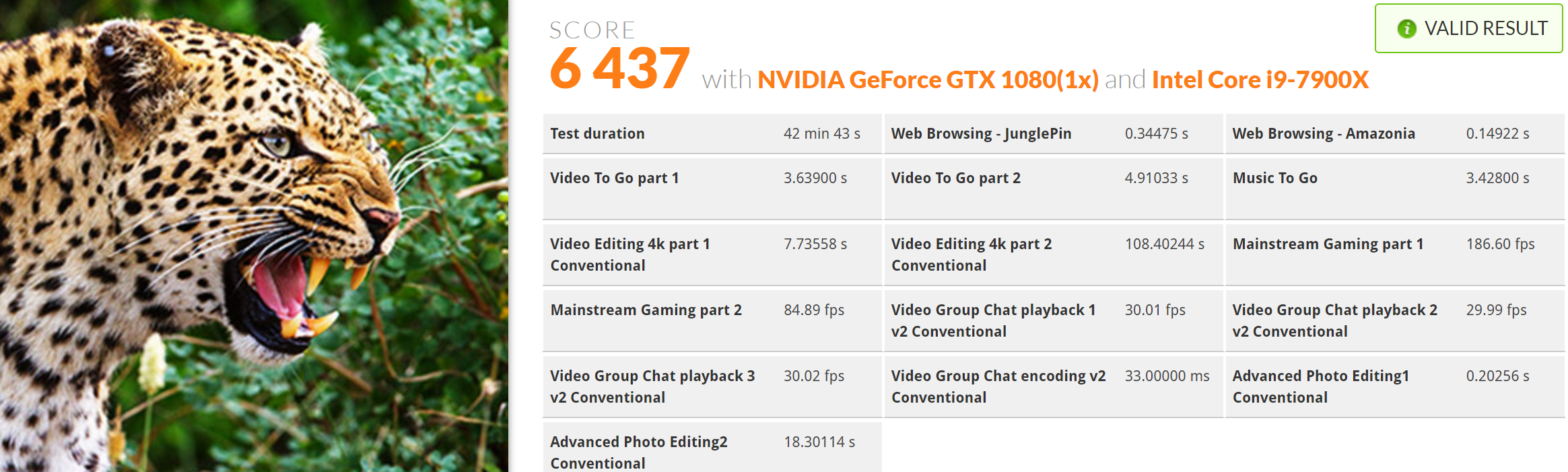1568x472 pixels.
Task: Click Video Group Chat playback 1 label
Action: tap(992, 320)
